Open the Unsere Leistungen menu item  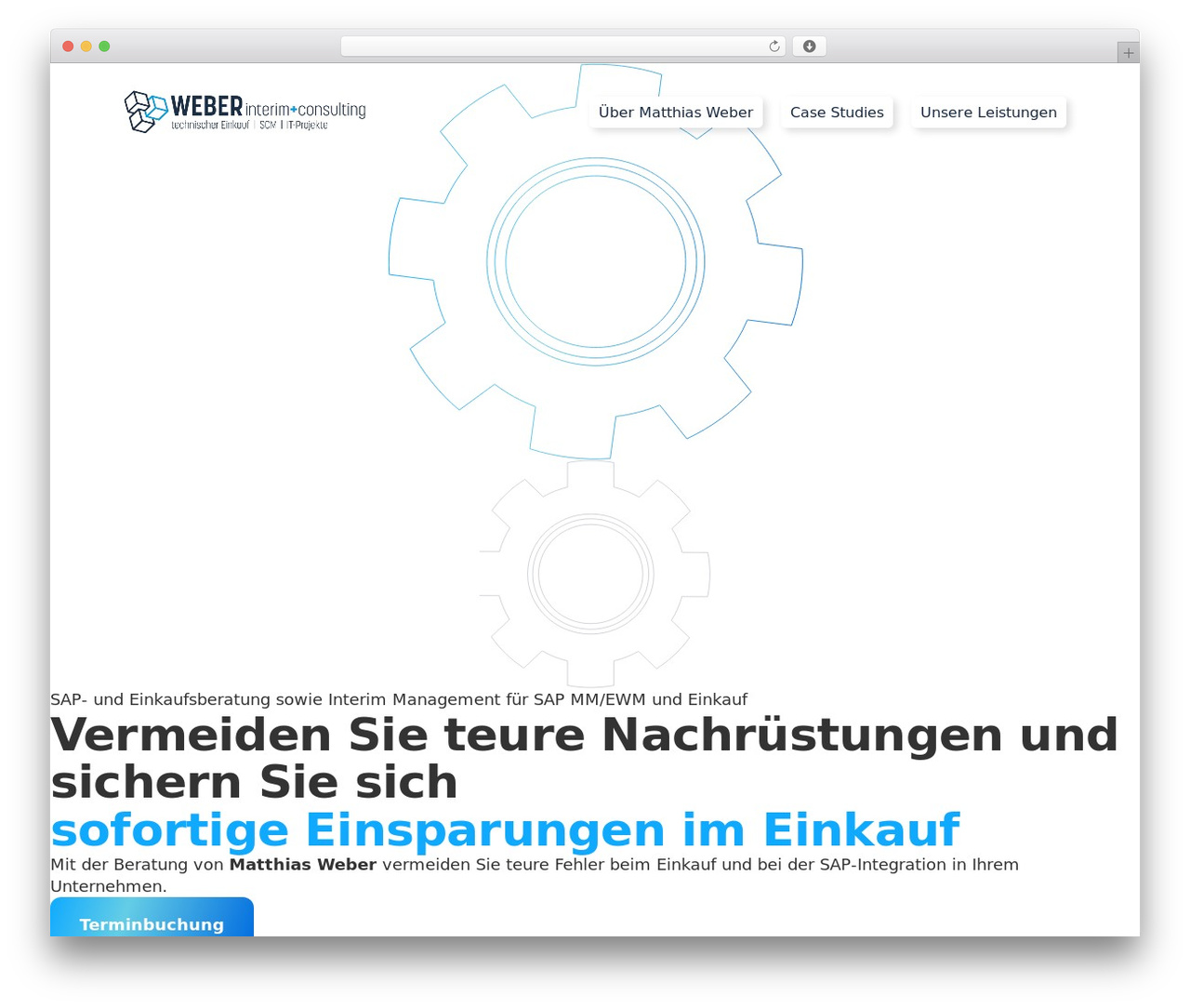[x=988, y=113]
